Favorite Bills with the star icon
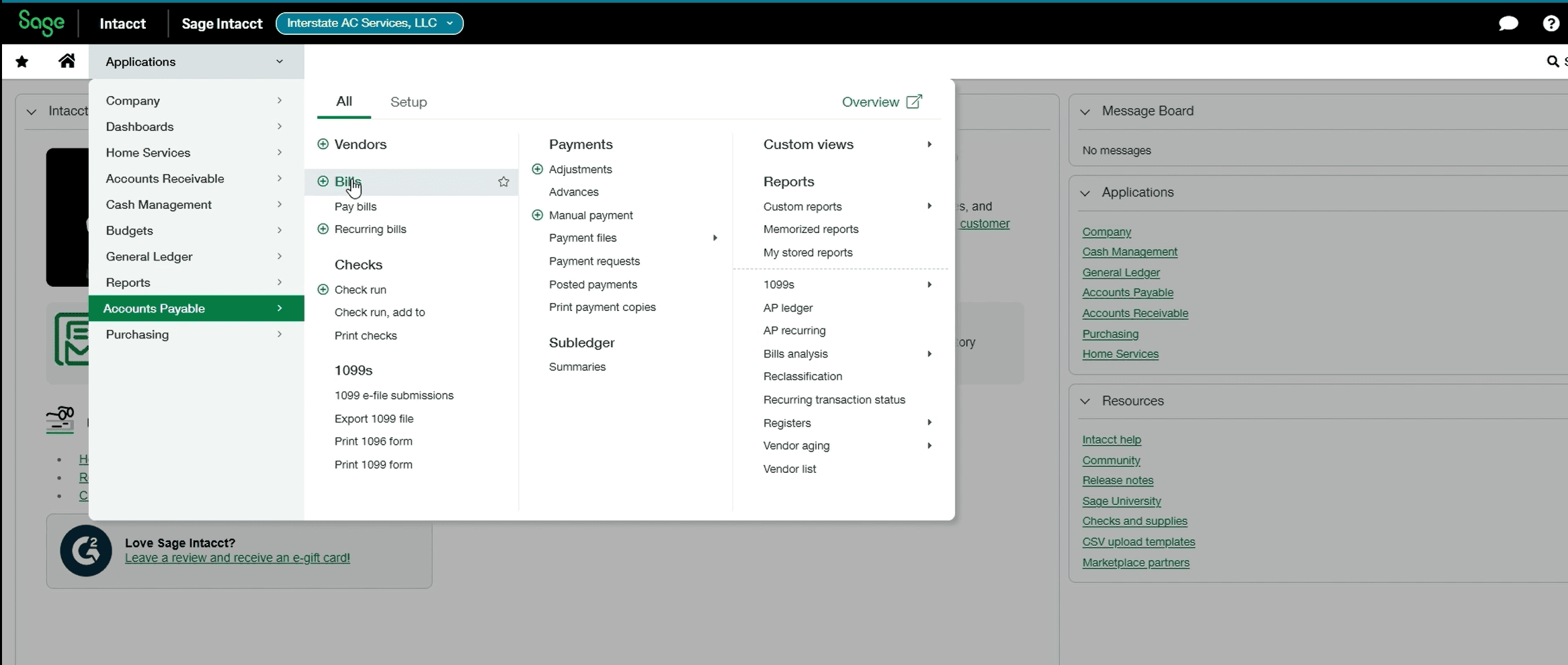 coord(503,182)
